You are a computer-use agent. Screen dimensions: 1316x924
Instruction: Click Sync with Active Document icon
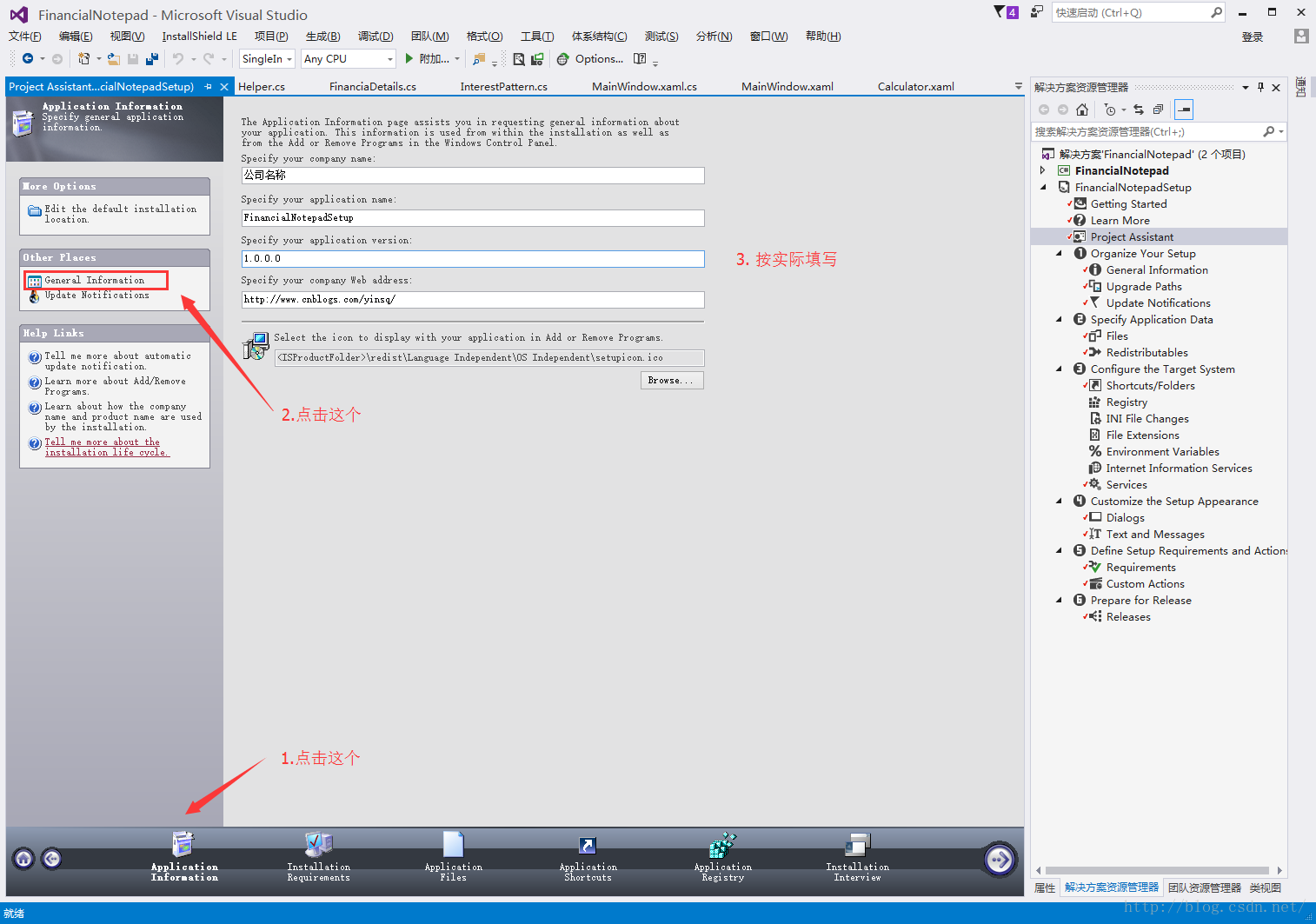pyautogui.click(x=1139, y=110)
